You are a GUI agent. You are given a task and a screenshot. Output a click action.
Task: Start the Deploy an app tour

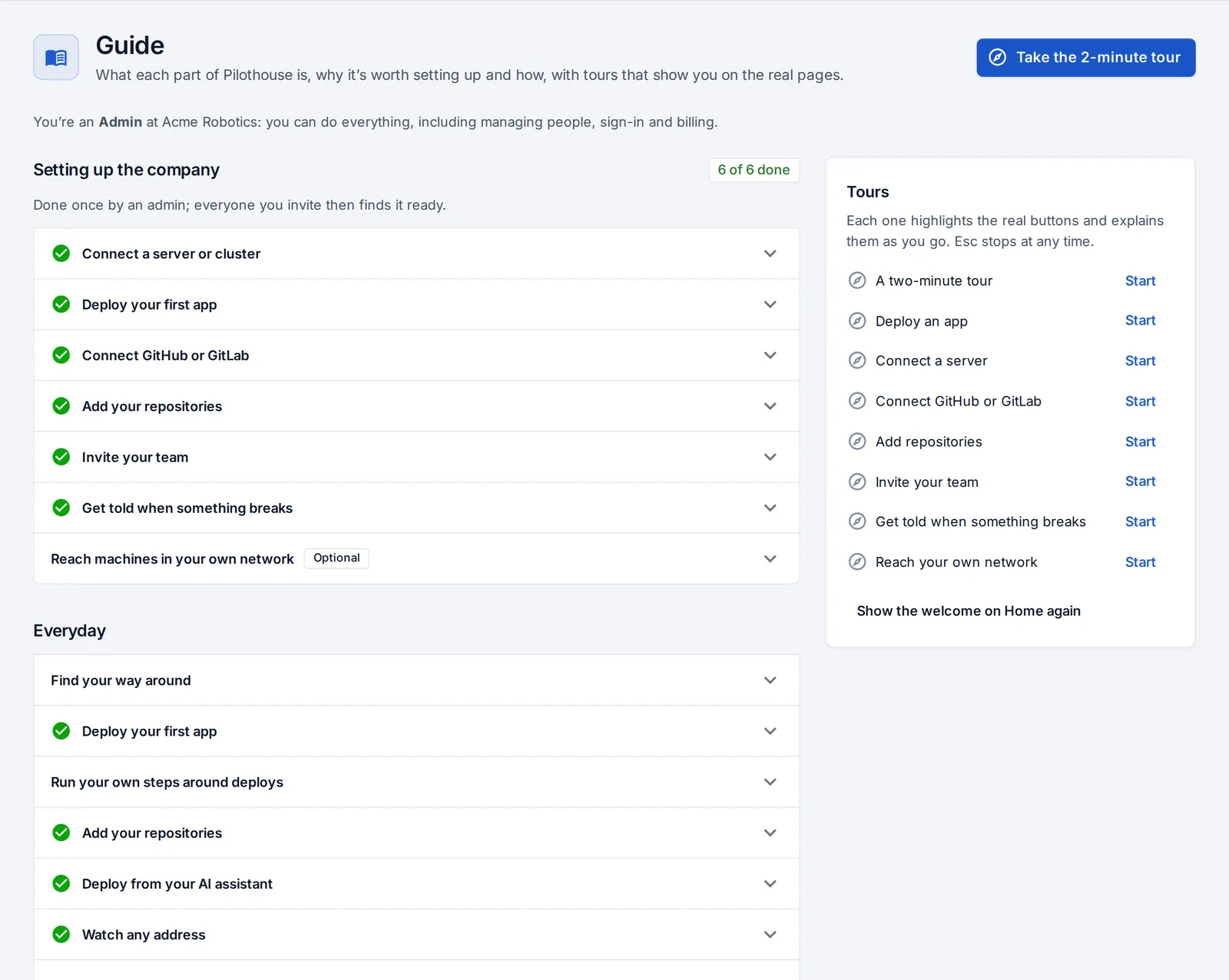[x=1140, y=320]
